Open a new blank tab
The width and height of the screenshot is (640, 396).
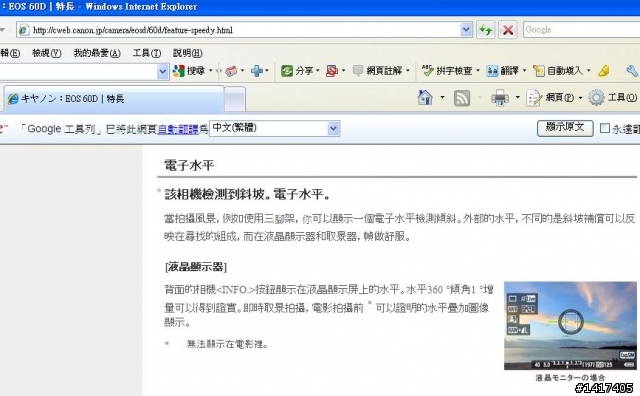click(235, 99)
